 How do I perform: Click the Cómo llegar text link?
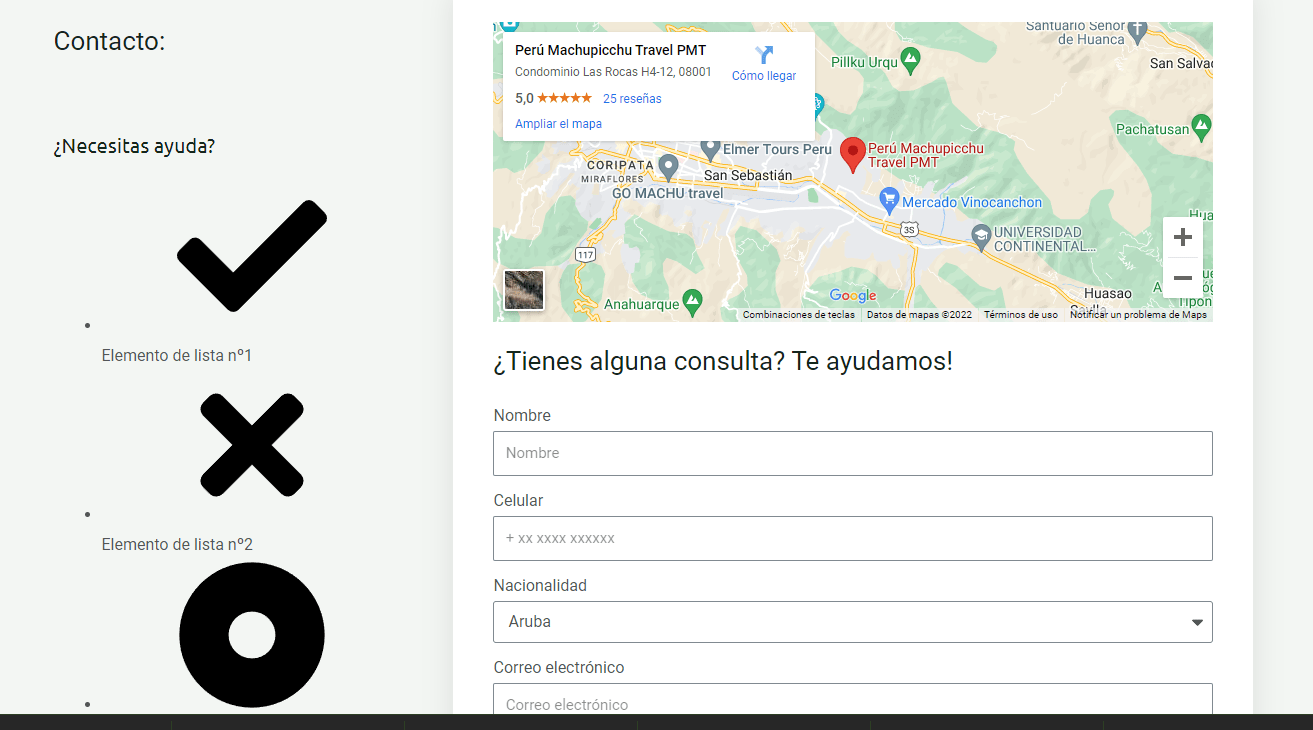[x=764, y=76]
